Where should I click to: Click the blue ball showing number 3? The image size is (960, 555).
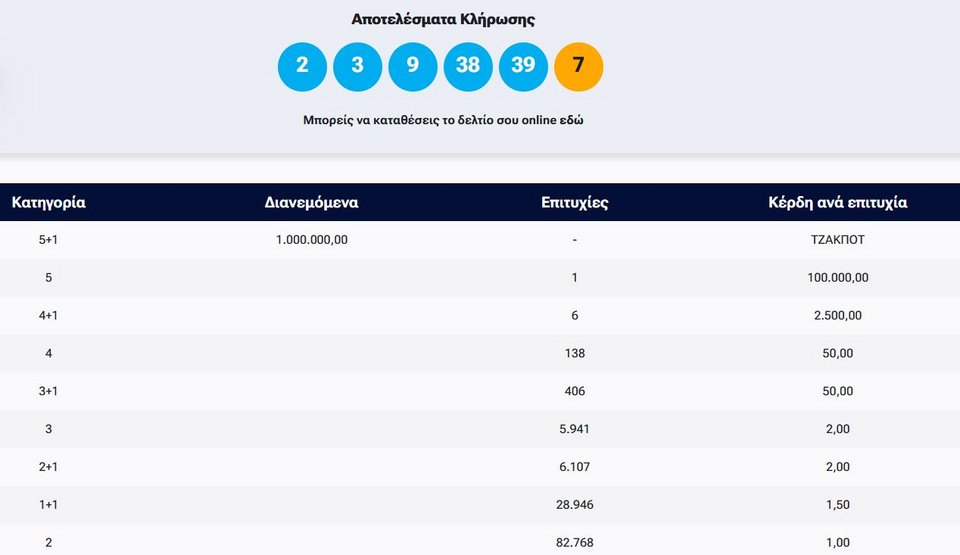point(357,66)
